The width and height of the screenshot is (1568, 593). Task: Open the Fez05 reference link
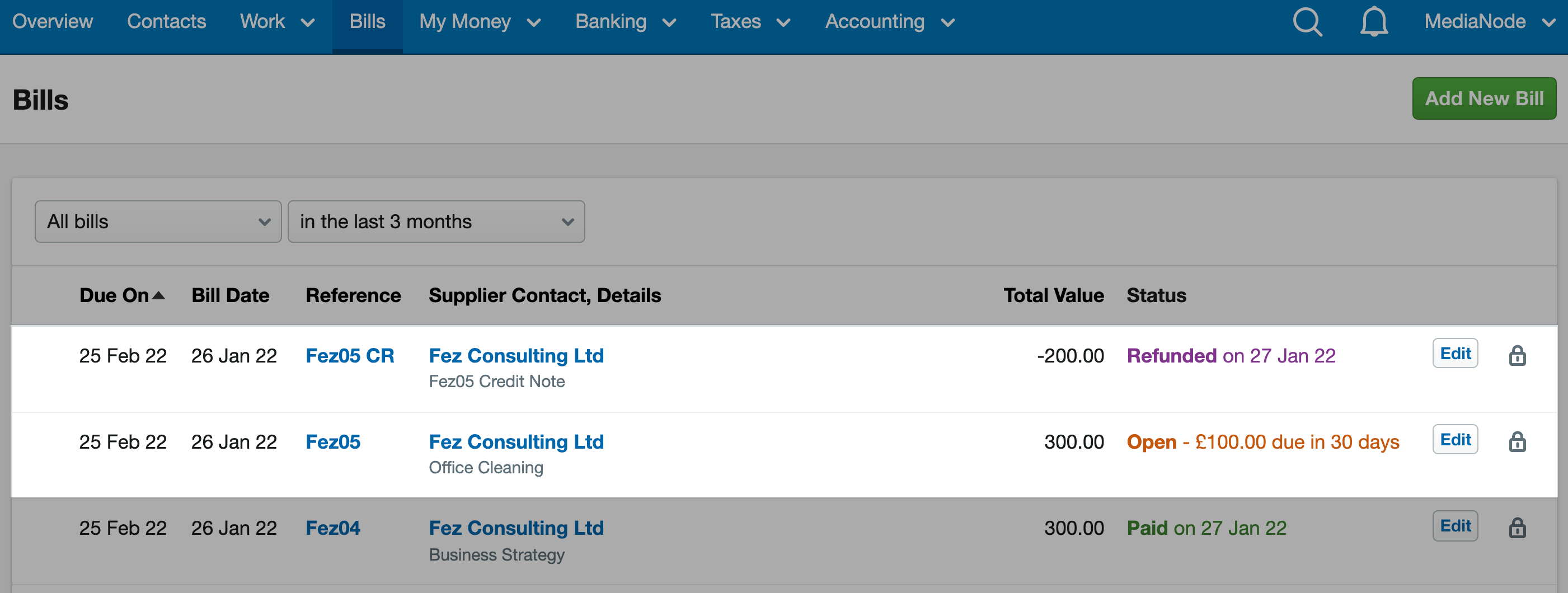coord(333,441)
